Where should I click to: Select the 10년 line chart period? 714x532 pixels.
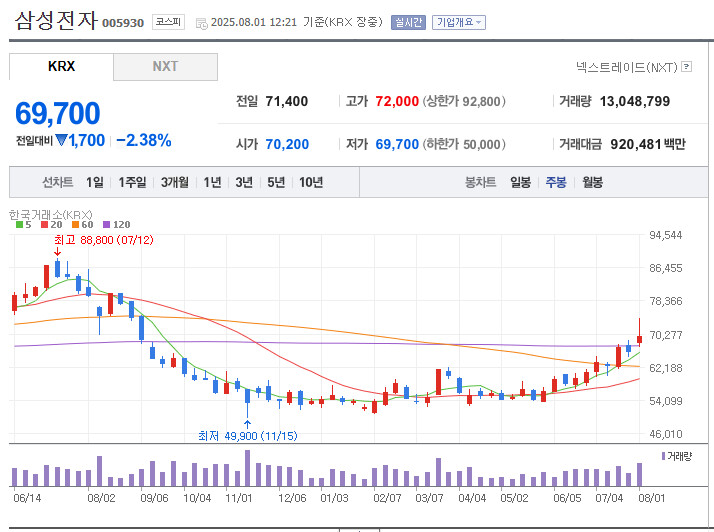point(310,182)
